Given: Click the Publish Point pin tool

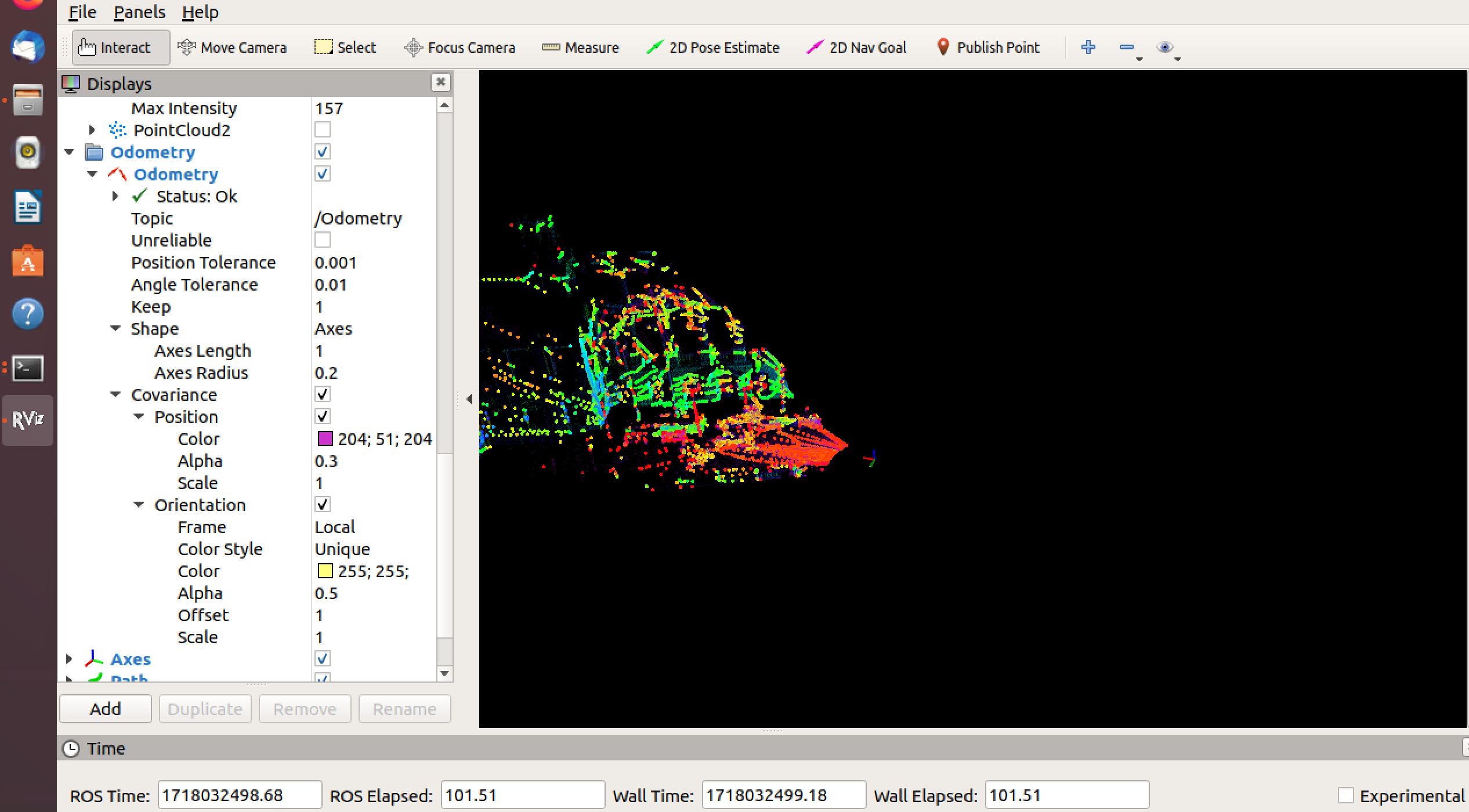Looking at the screenshot, I should [x=988, y=48].
